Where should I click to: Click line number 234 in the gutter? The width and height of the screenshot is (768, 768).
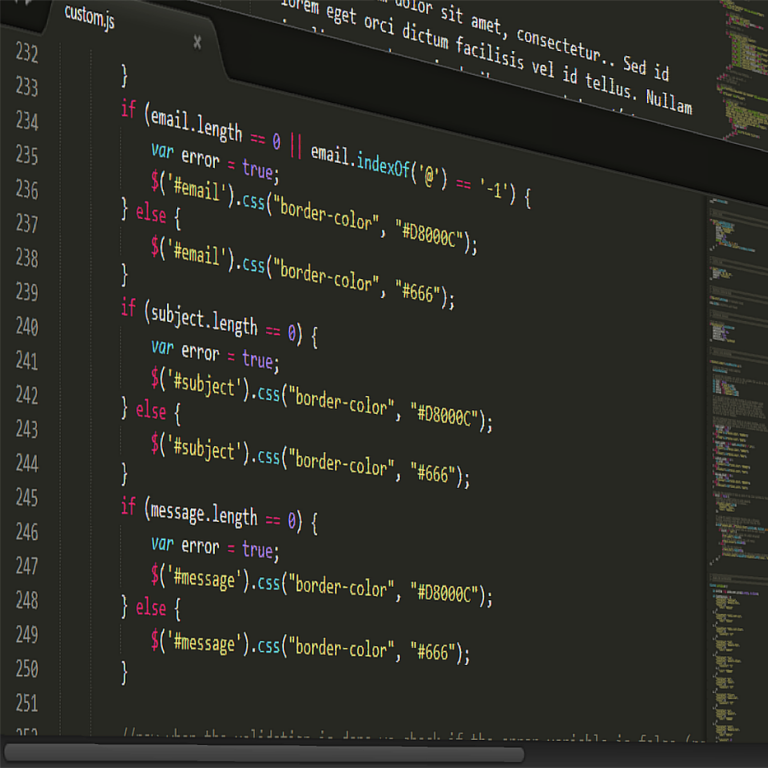26,121
